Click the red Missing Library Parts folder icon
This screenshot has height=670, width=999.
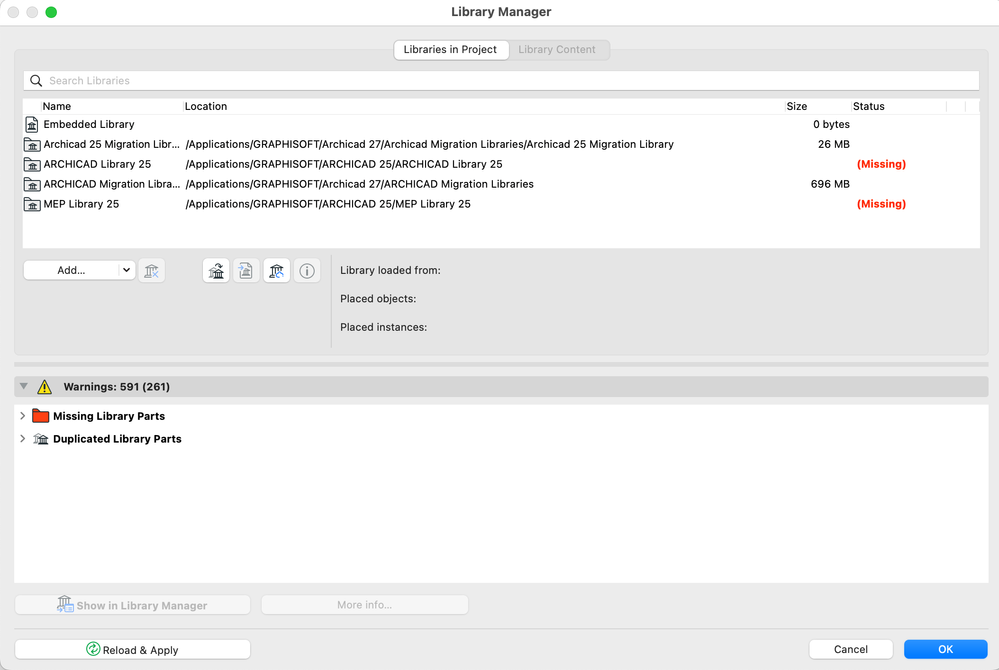pyautogui.click(x=41, y=416)
